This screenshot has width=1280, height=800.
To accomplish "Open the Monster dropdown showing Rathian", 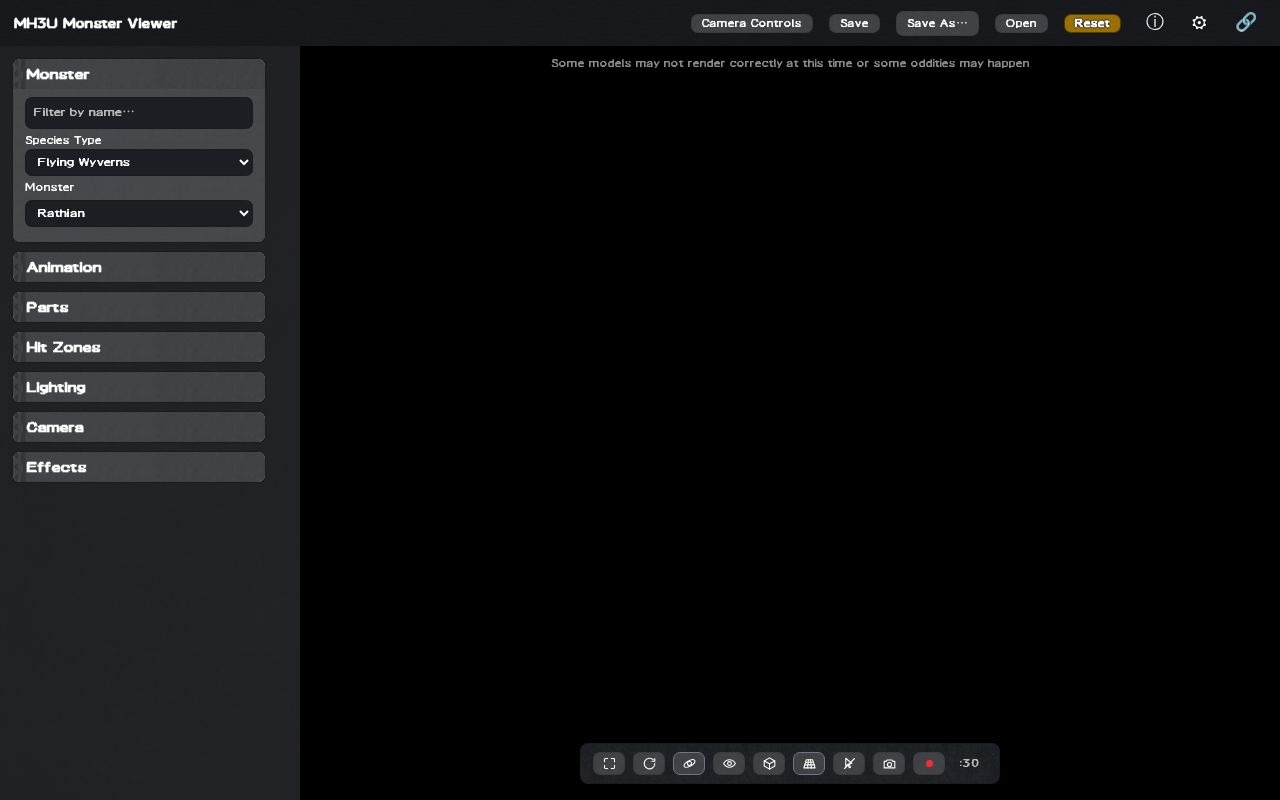I will pyautogui.click(x=139, y=213).
